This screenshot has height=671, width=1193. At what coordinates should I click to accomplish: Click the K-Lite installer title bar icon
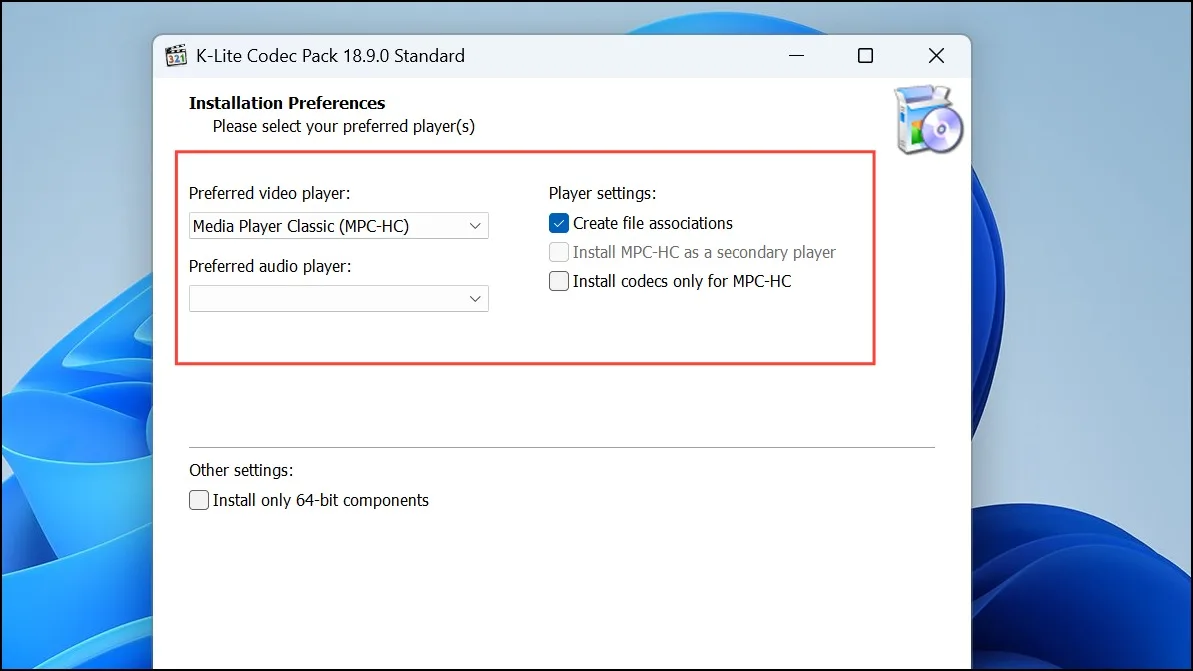[x=176, y=56]
